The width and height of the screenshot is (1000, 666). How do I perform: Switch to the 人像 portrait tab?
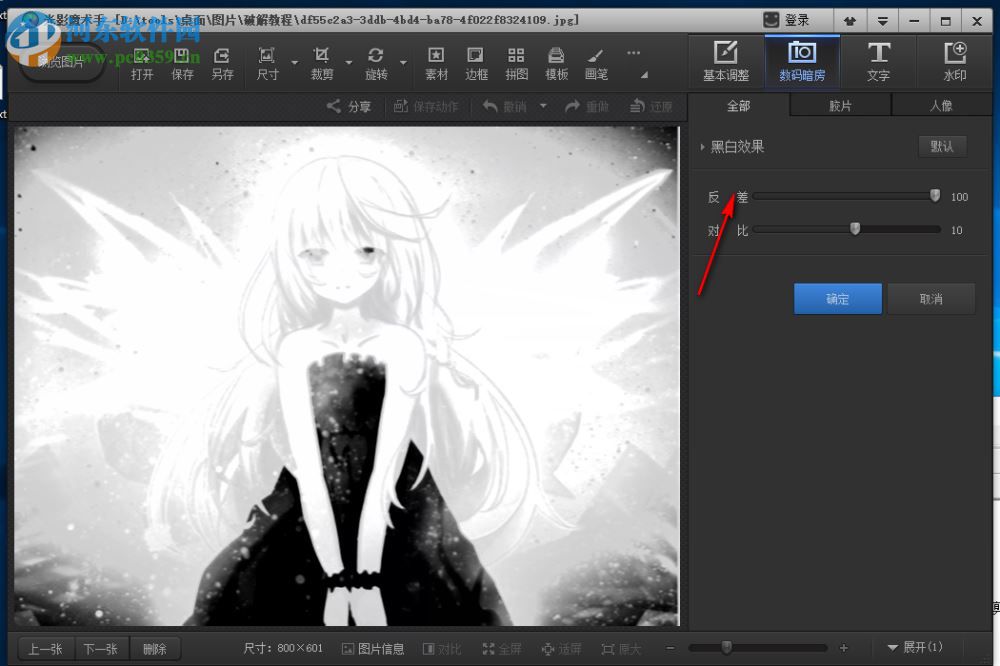click(x=941, y=105)
